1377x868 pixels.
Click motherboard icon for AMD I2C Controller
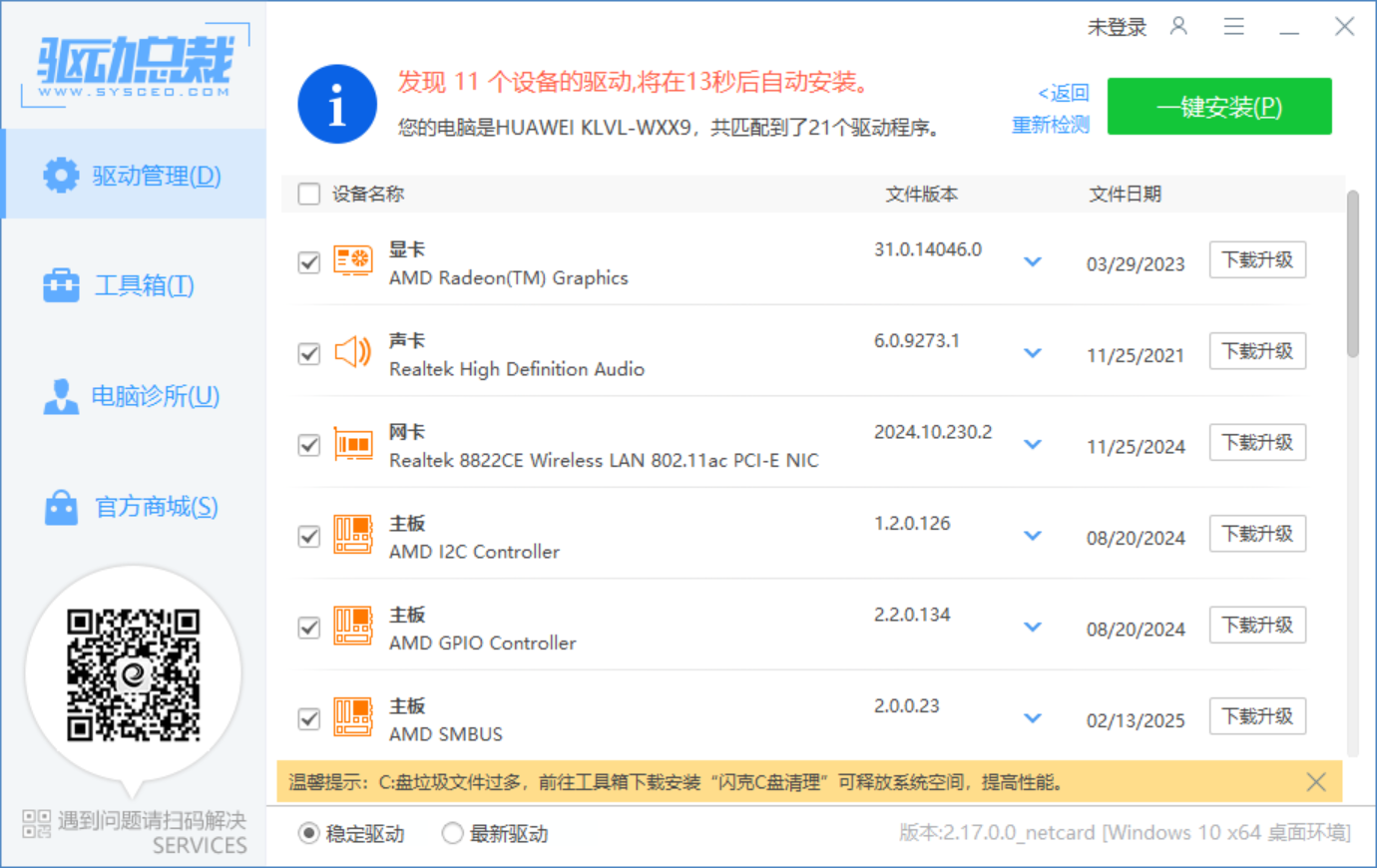353,535
